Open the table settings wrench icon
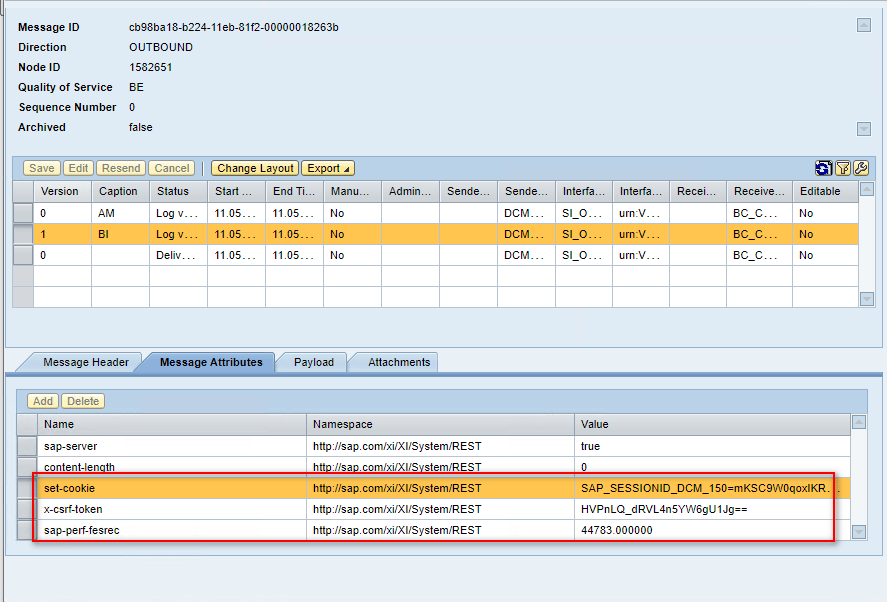The image size is (887, 602). (860, 168)
